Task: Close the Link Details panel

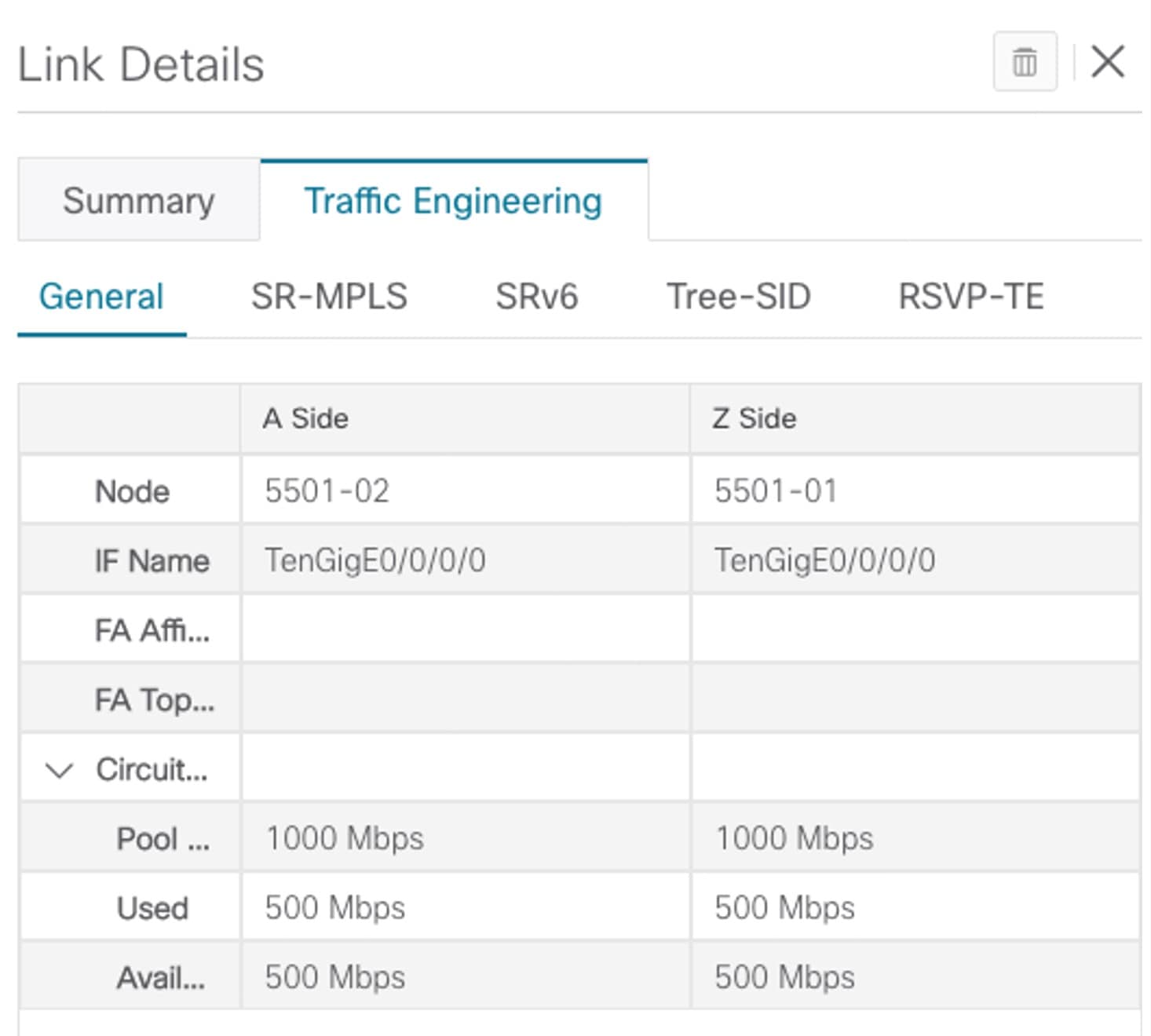Action: [1108, 63]
